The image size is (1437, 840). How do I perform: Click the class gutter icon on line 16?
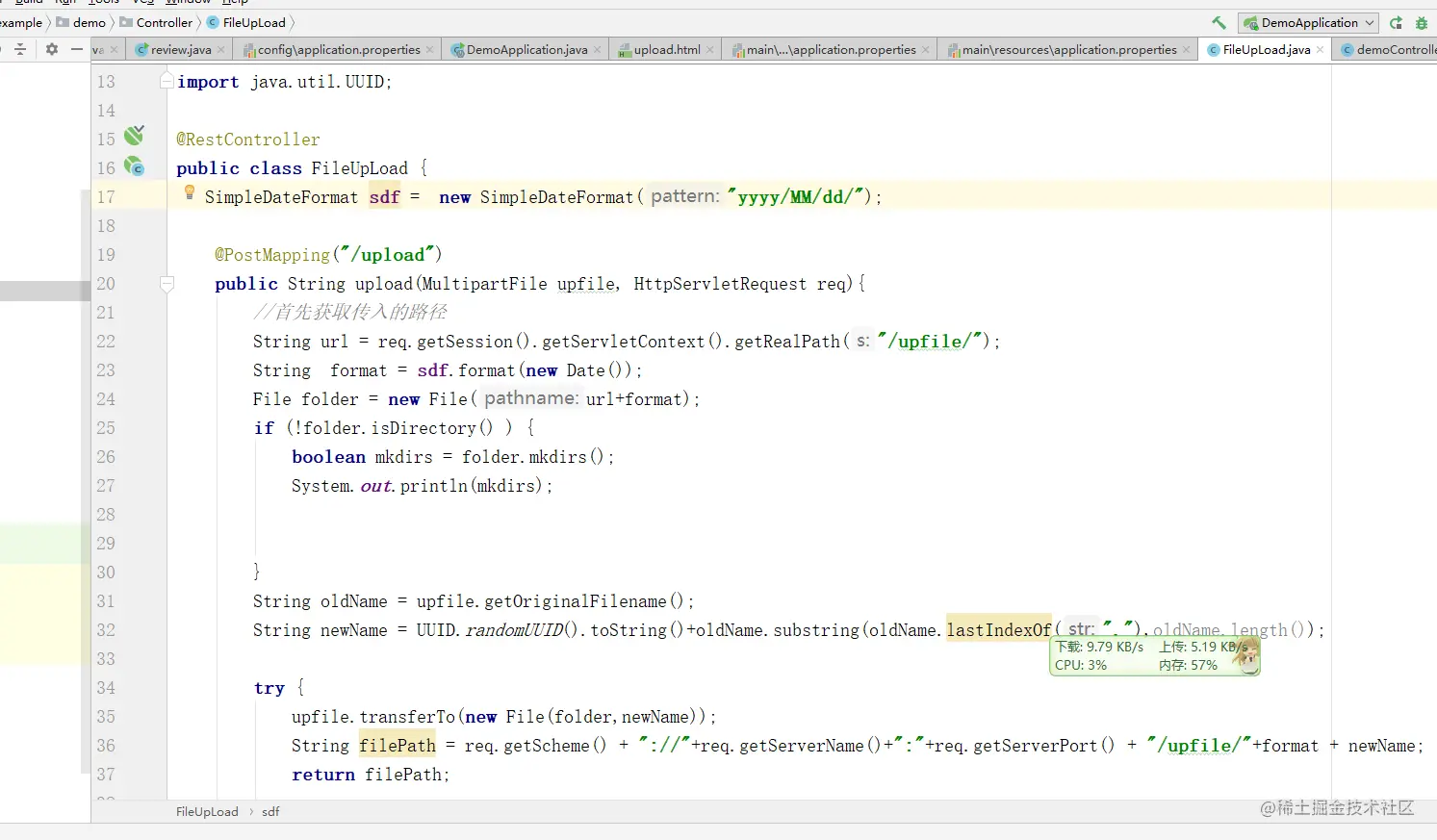coord(134,166)
